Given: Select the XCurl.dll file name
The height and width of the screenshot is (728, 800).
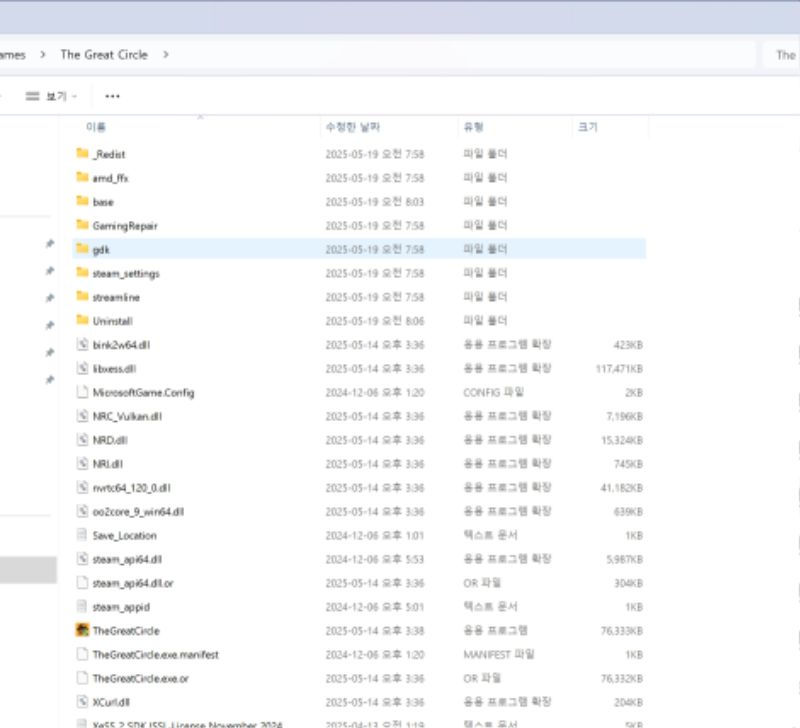Looking at the screenshot, I should point(111,702).
